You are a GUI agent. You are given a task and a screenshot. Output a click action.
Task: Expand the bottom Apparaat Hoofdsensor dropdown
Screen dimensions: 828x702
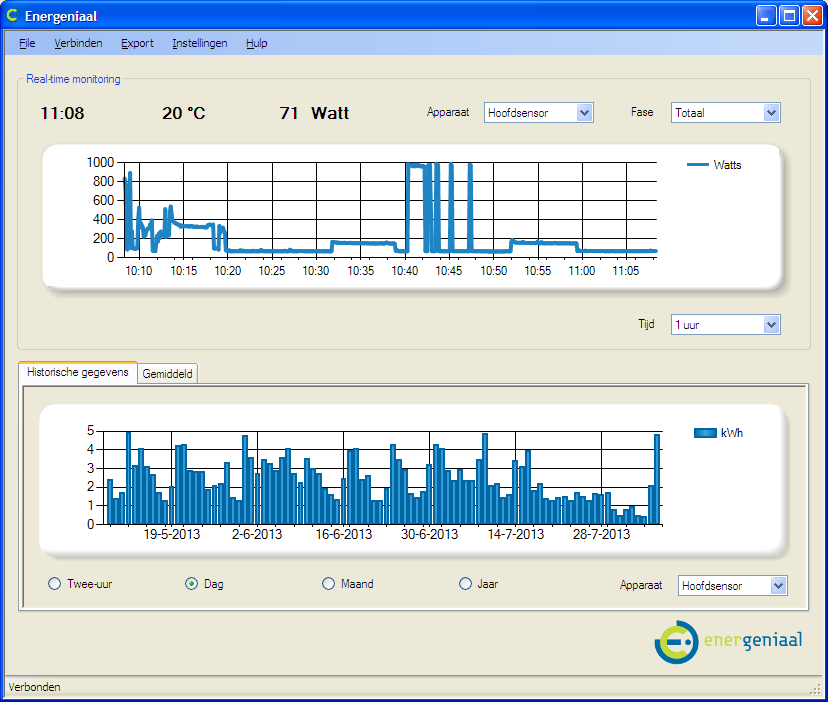pyautogui.click(x=778, y=585)
